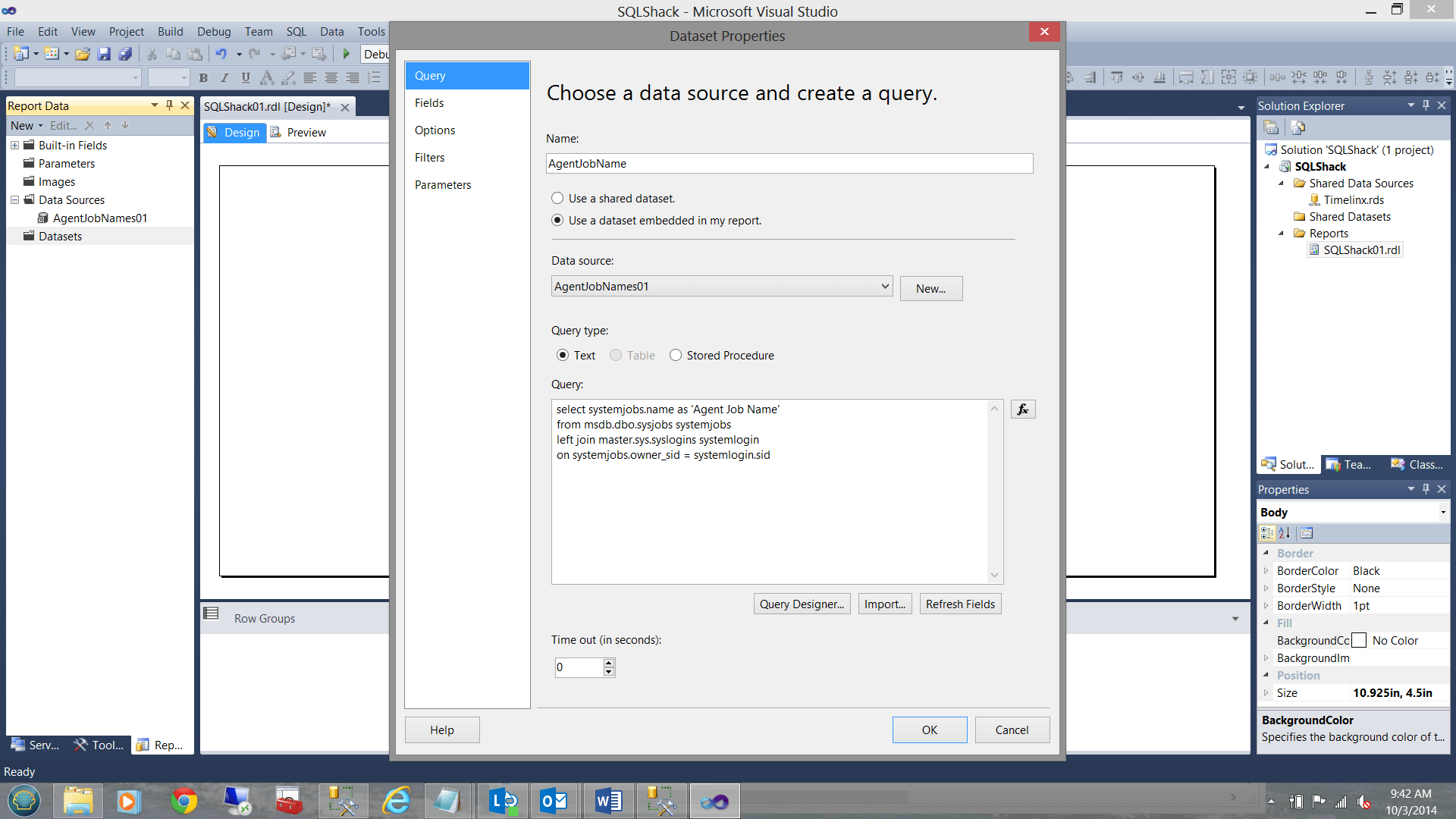This screenshot has width=1456, height=819.
Task: Switch to the Fields page
Action: pyautogui.click(x=429, y=103)
